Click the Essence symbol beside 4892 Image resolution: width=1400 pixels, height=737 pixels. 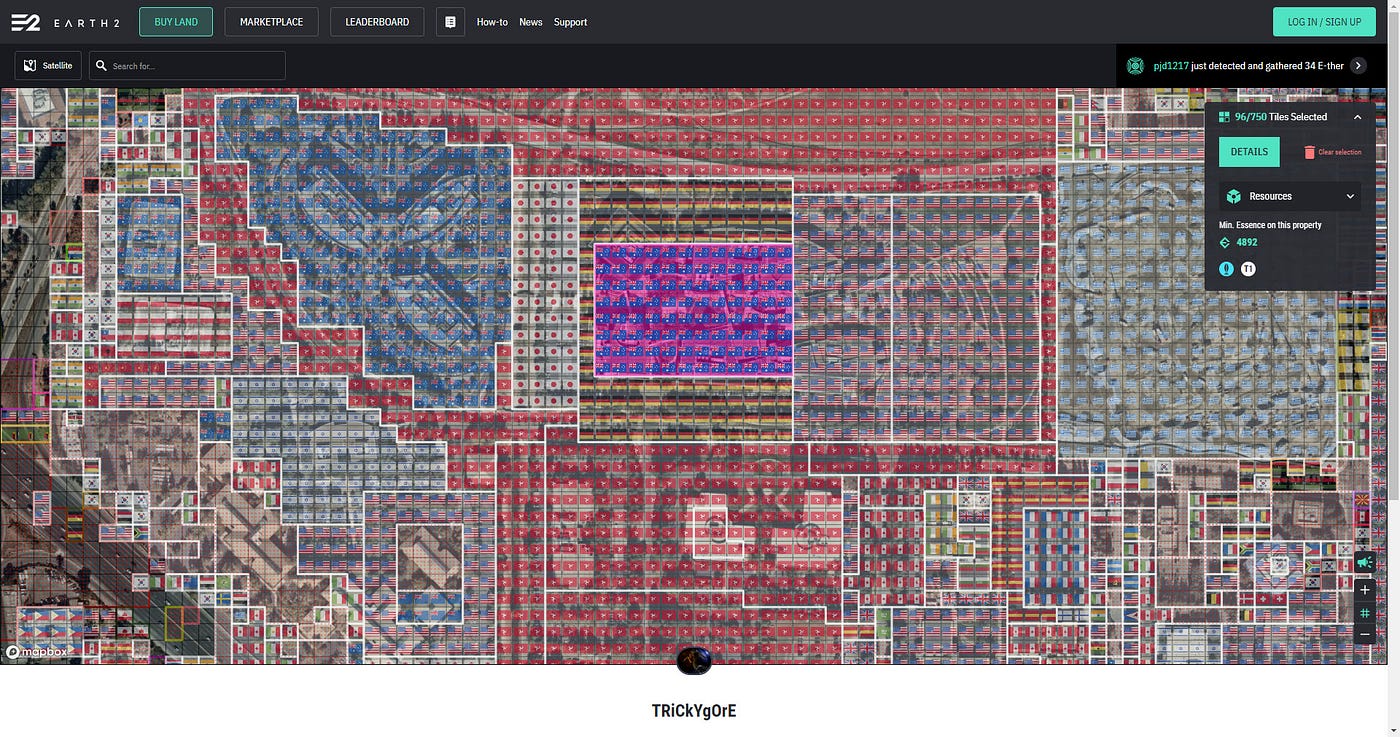click(x=1225, y=242)
